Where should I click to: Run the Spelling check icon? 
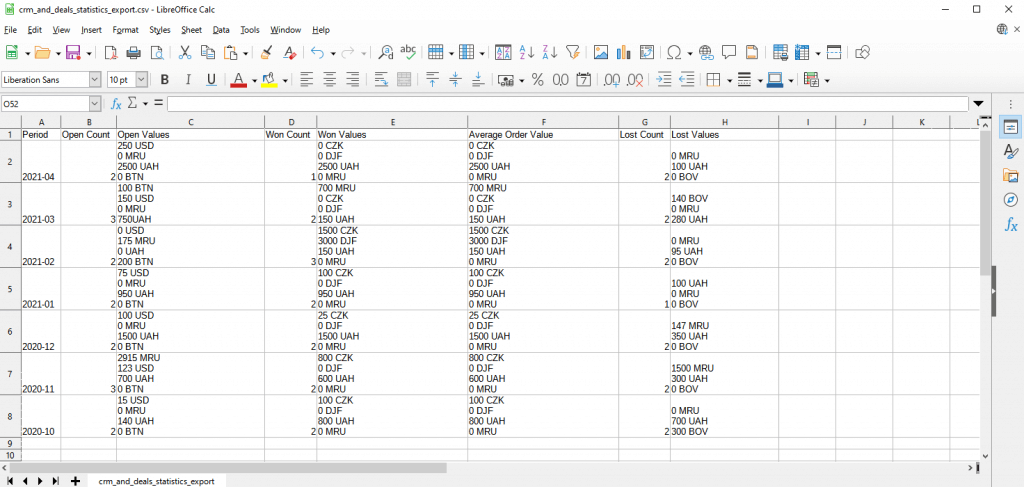coord(409,52)
